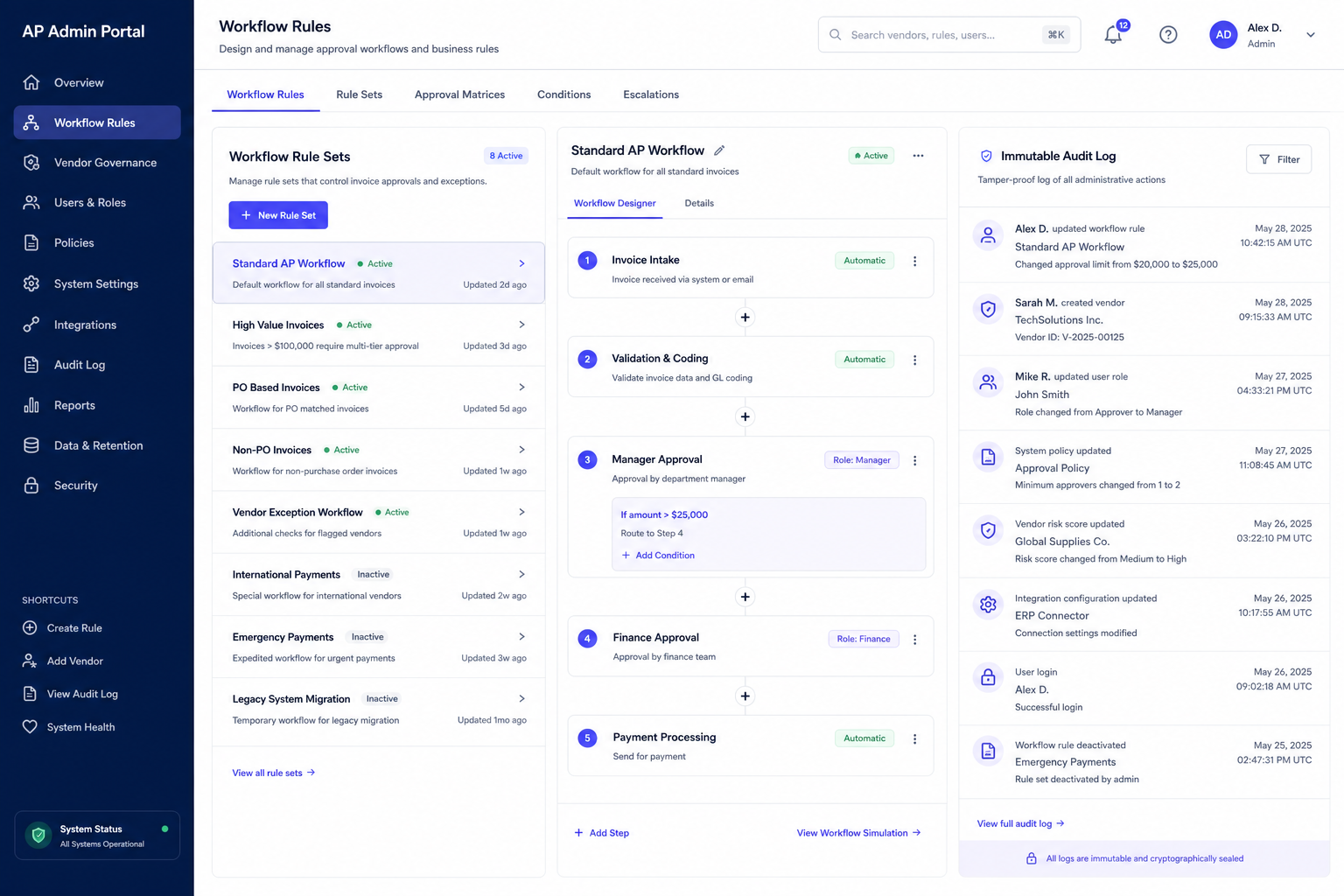
Task: Insert step after Manager Approval with plus
Action: point(745,597)
